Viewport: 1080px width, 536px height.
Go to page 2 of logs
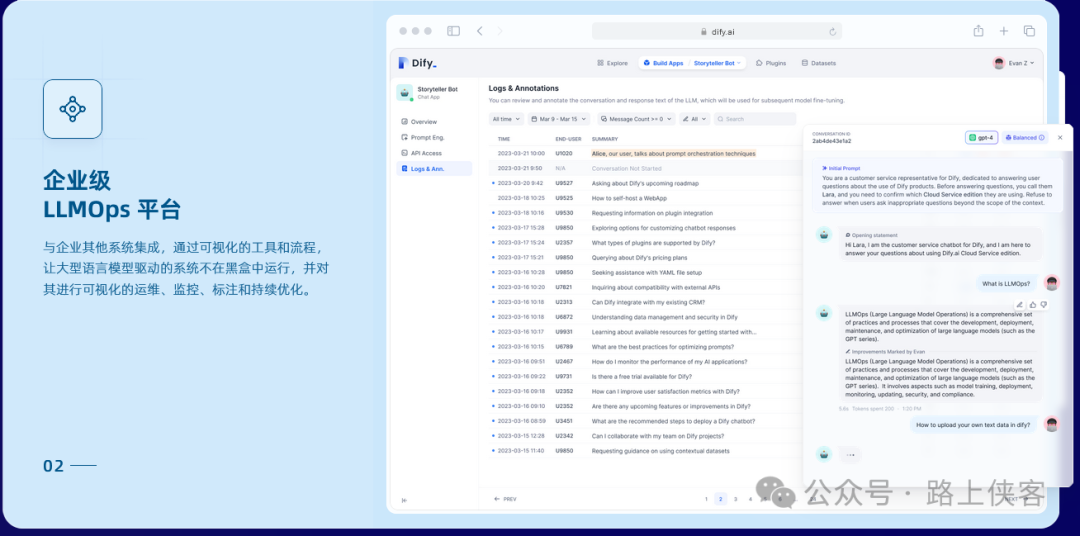pyautogui.click(x=720, y=499)
